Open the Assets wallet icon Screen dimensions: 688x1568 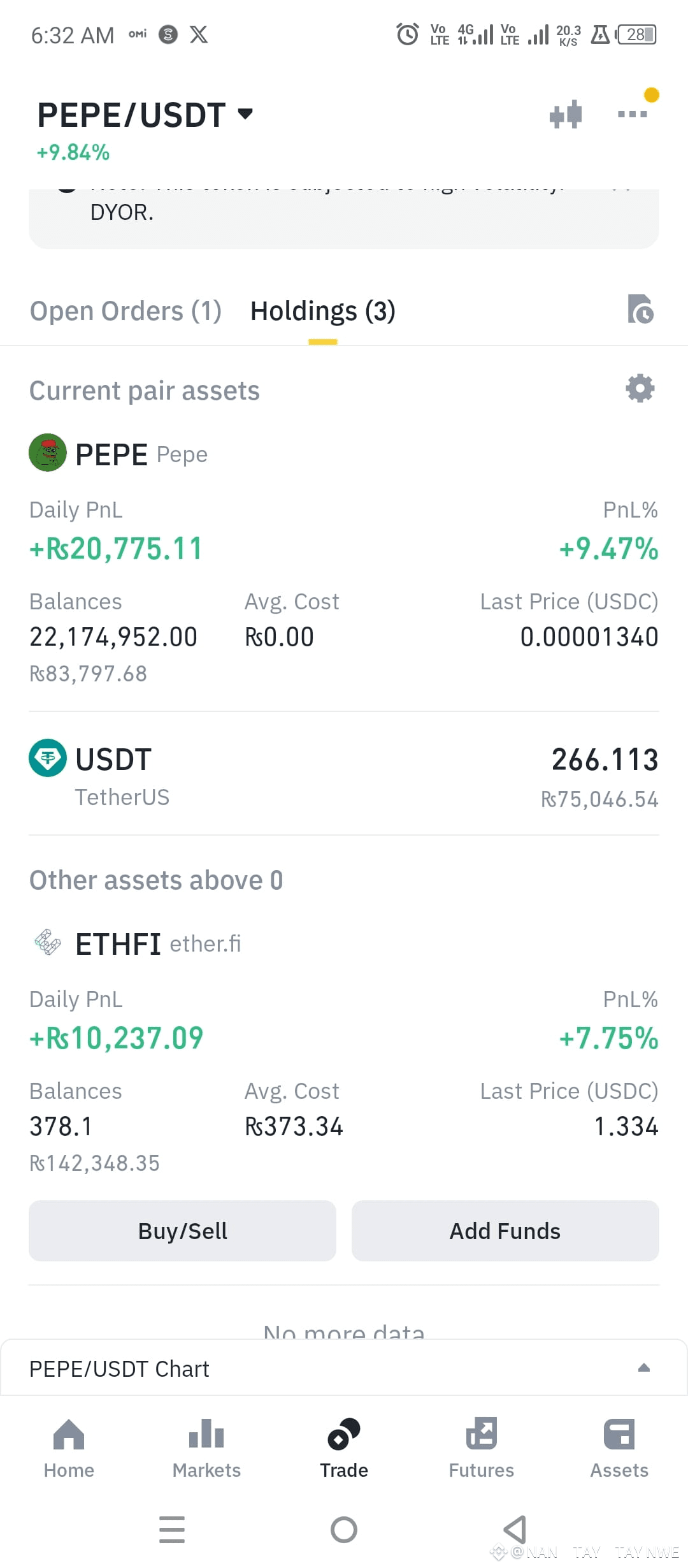click(x=619, y=1434)
